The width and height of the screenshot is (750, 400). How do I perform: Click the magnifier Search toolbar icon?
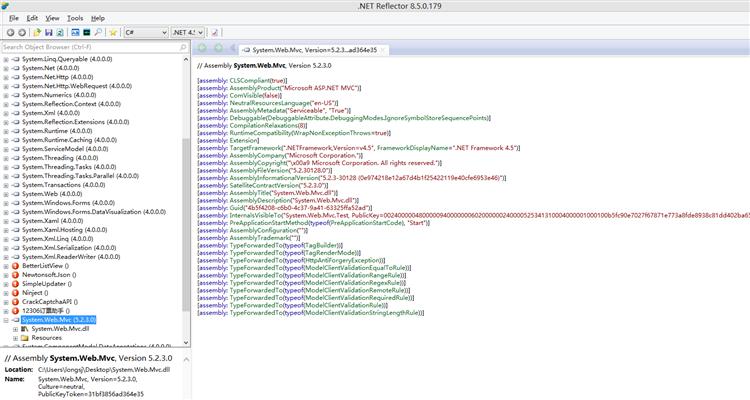[98, 32]
